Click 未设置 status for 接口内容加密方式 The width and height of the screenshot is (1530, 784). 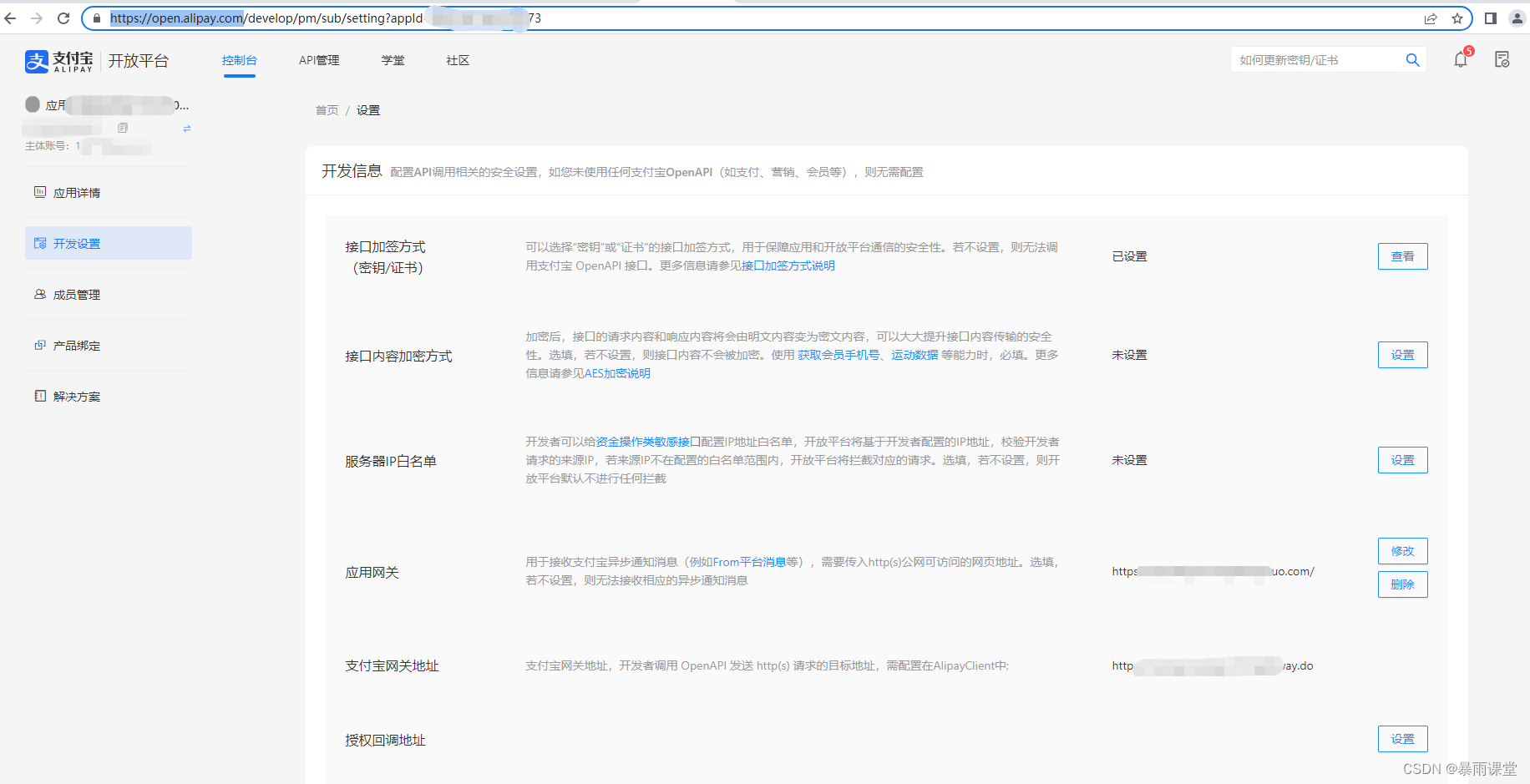(1129, 355)
